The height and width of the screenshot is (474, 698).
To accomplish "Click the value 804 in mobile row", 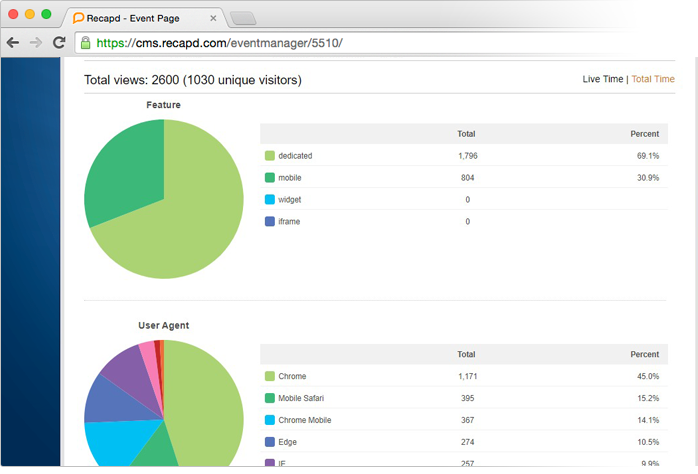I will [x=467, y=178].
